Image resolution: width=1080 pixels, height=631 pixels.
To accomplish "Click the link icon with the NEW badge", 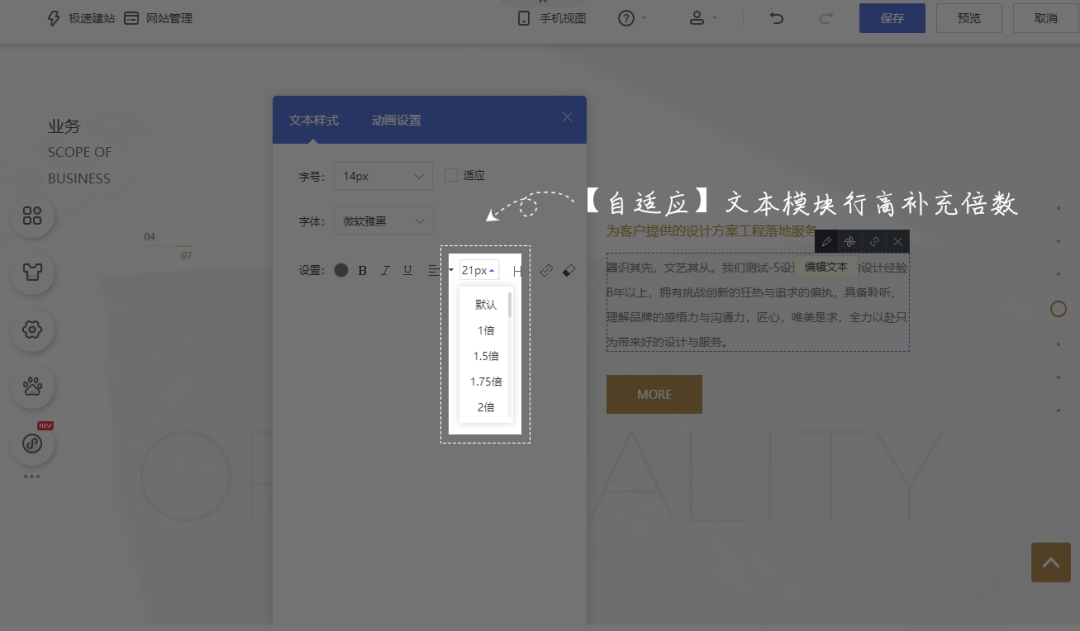I will pyautogui.click(x=31, y=444).
